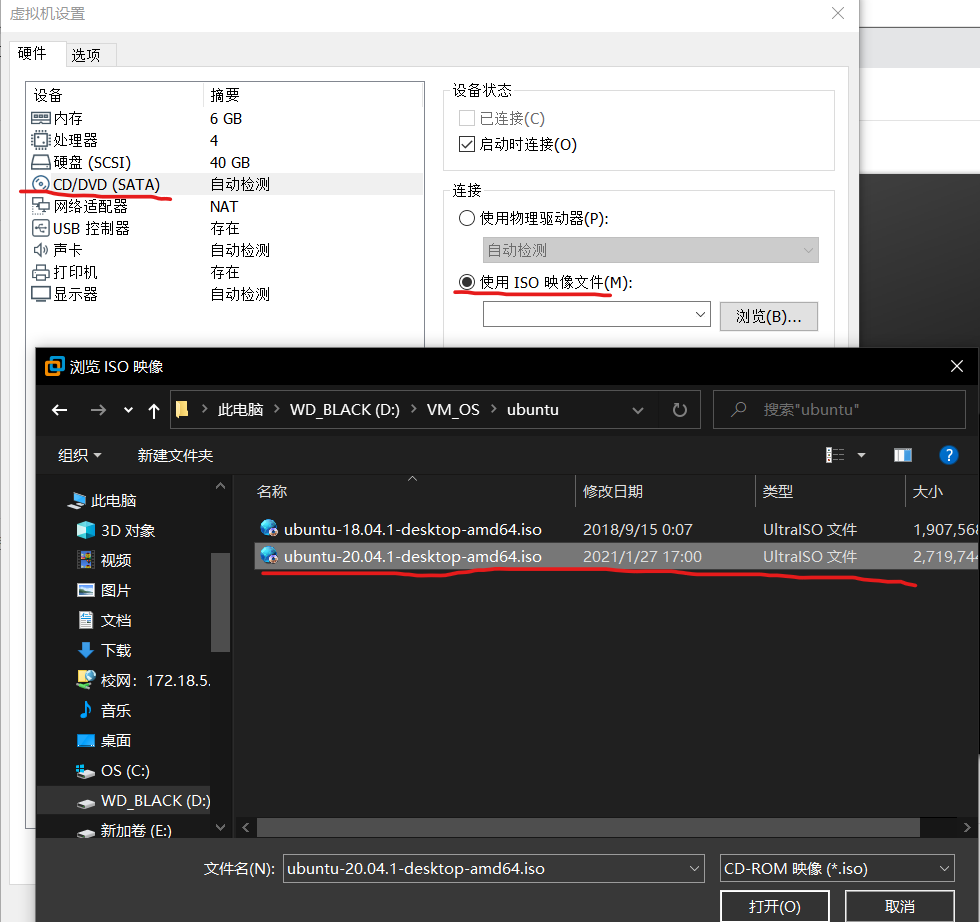This screenshot has width=980, height=922.
Task: Toggle the preview pane icon in toolbar
Action: (x=902, y=455)
